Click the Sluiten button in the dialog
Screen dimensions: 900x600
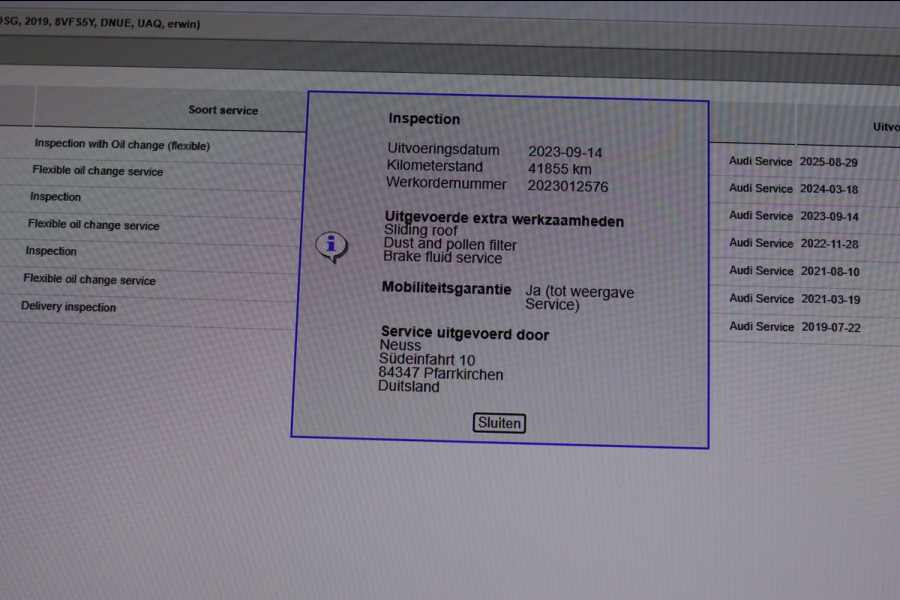pos(499,423)
